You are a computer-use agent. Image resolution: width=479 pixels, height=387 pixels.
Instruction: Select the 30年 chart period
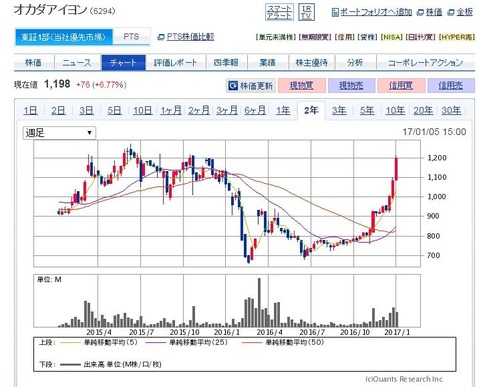451,110
